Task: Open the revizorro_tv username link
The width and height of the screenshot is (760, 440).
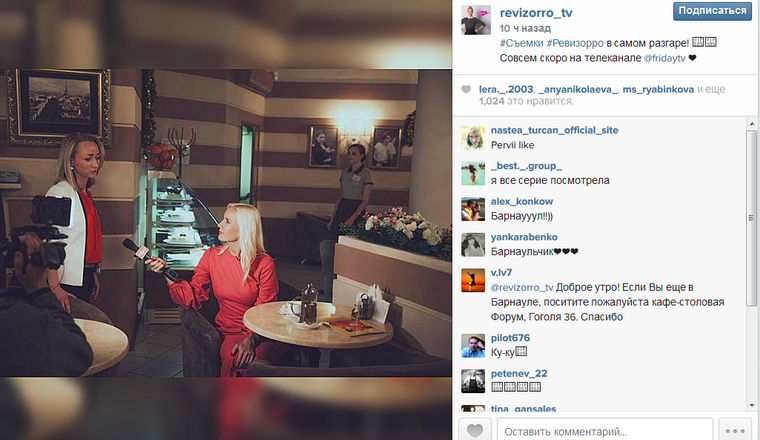Action: coord(536,13)
